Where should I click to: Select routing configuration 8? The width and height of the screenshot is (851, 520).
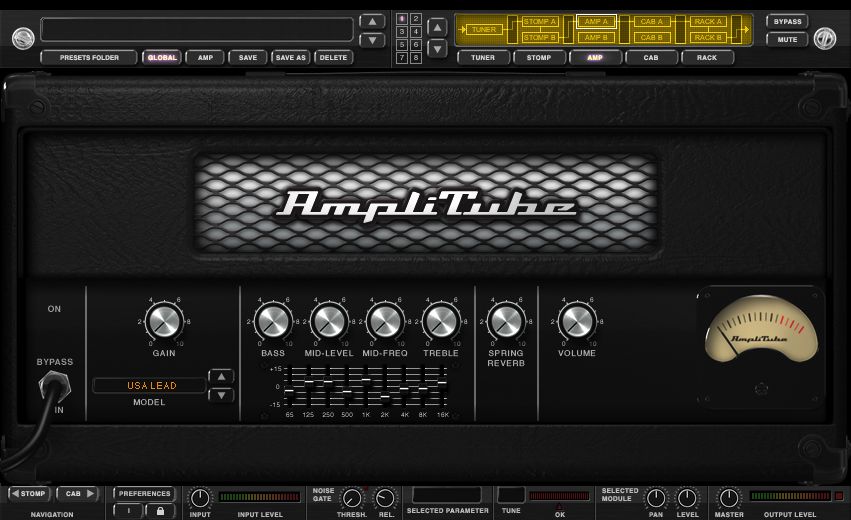tap(416, 58)
